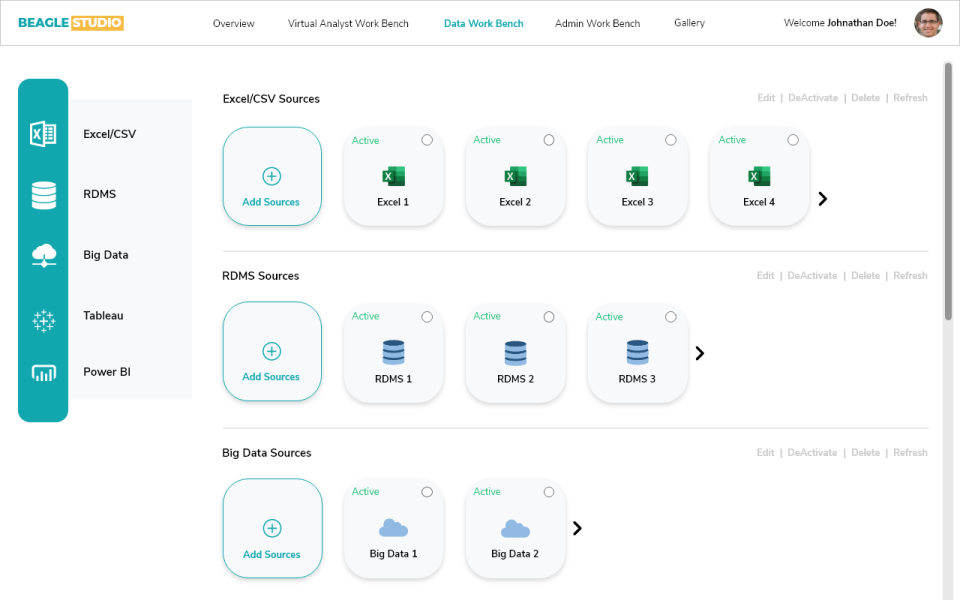Go to the Gallery tab
This screenshot has width=960, height=600.
689,23
